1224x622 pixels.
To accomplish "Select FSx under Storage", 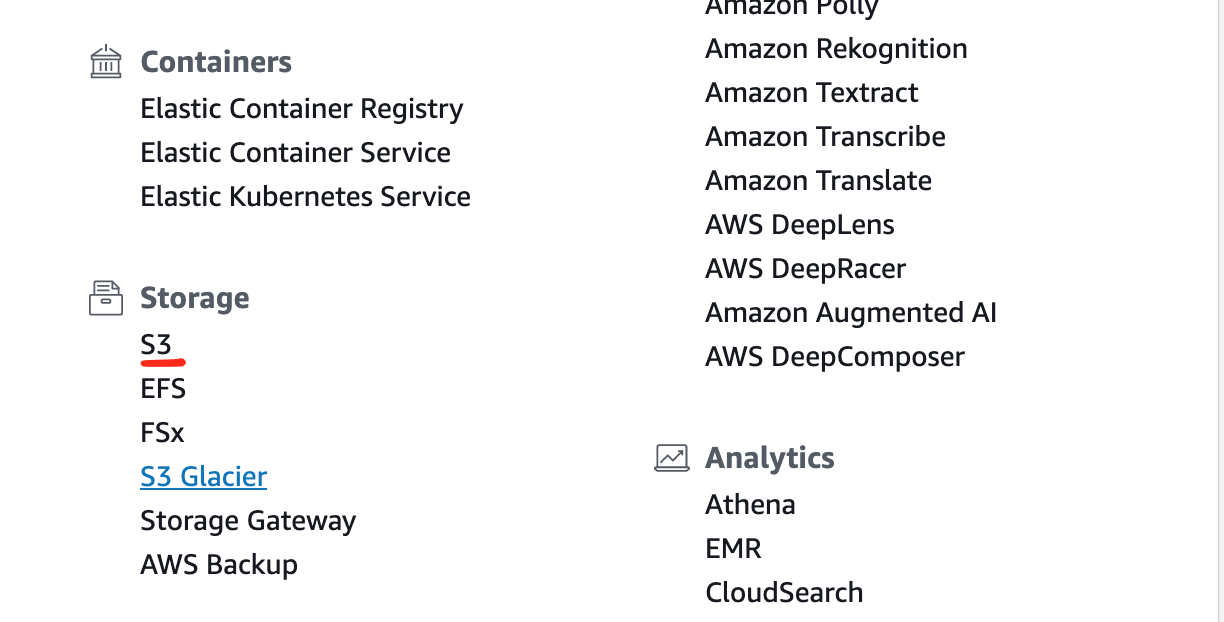I will coord(163,433).
